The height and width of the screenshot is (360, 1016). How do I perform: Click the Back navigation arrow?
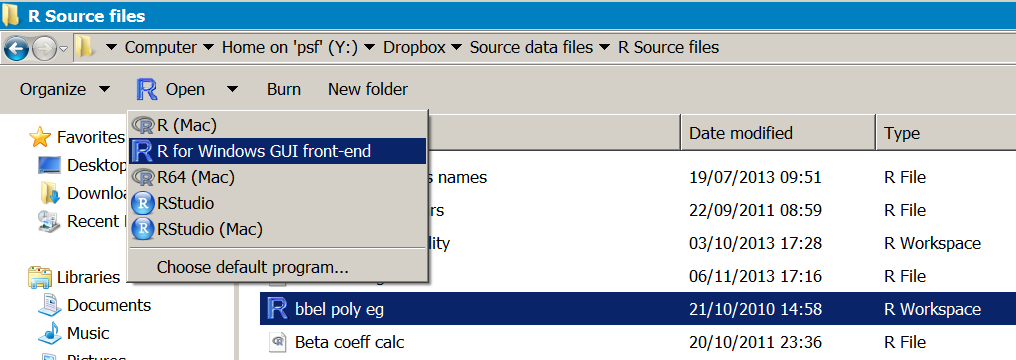16,49
